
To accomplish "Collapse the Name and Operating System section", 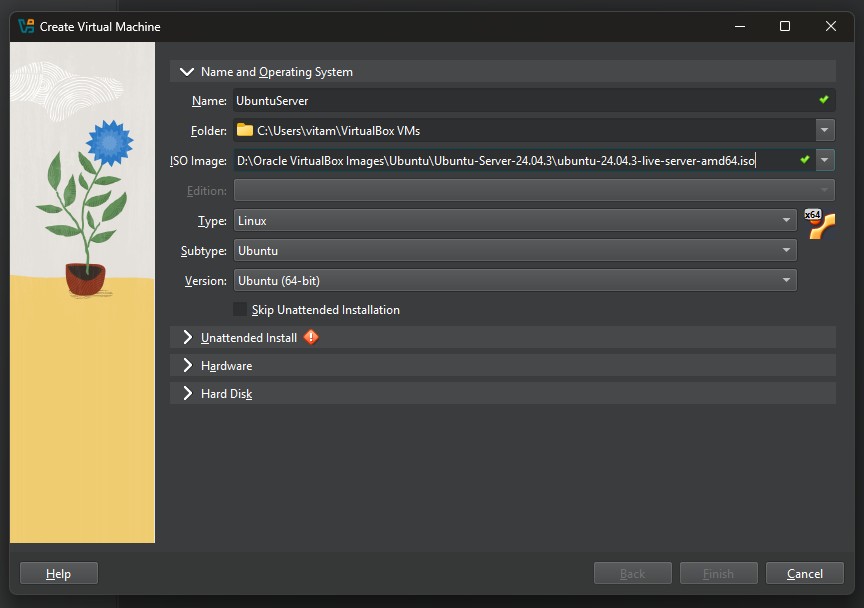I will pyautogui.click(x=187, y=72).
